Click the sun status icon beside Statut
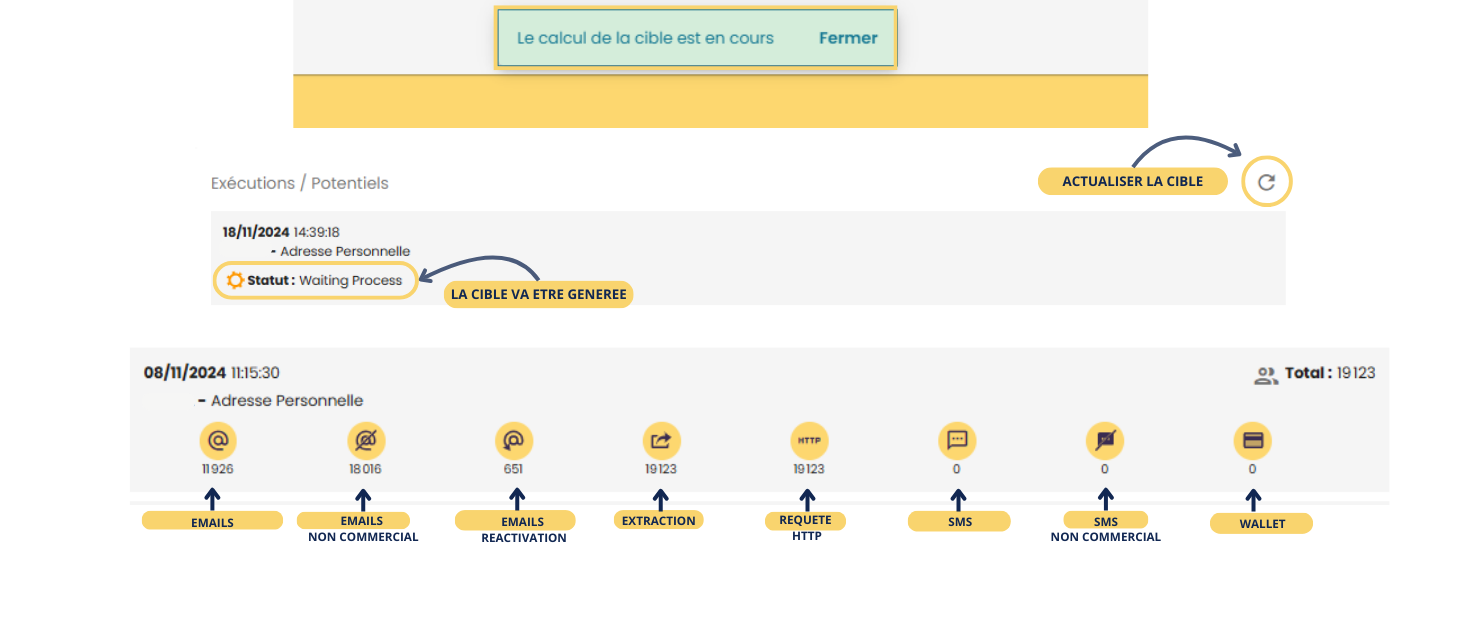The image size is (1470, 634). click(235, 280)
